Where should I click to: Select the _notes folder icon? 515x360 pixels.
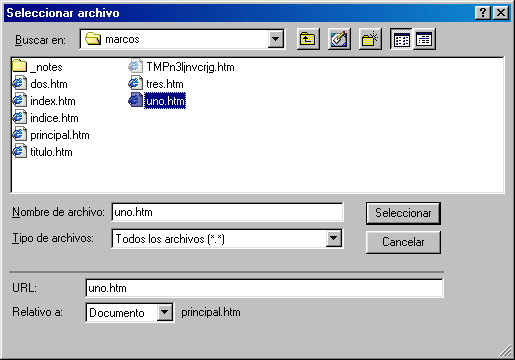tap(19, 66)
